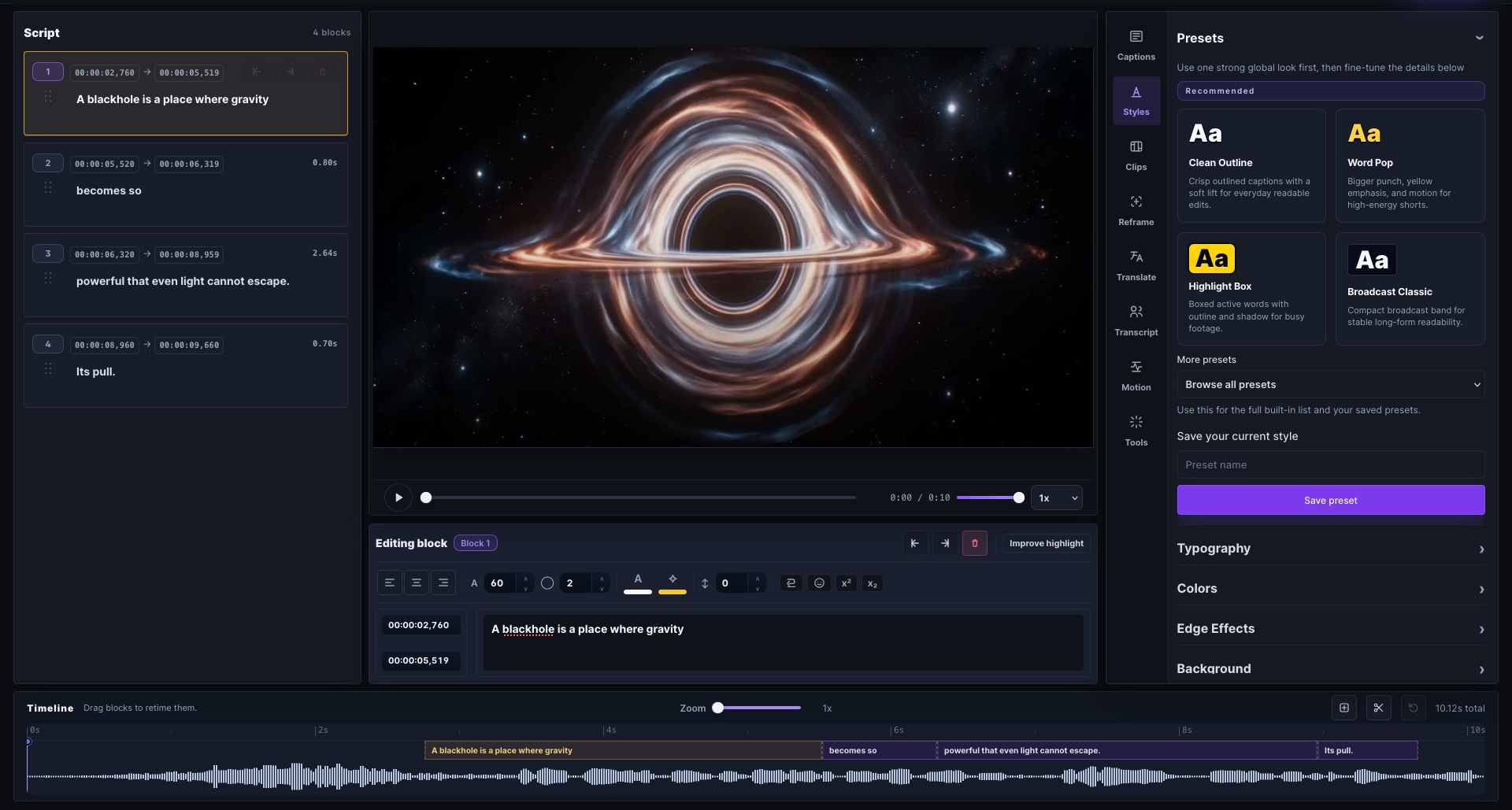Edit block end time 00:00:05,519 in editor
This screenshot has width=1512, height=810.
(x=421, y=660)
